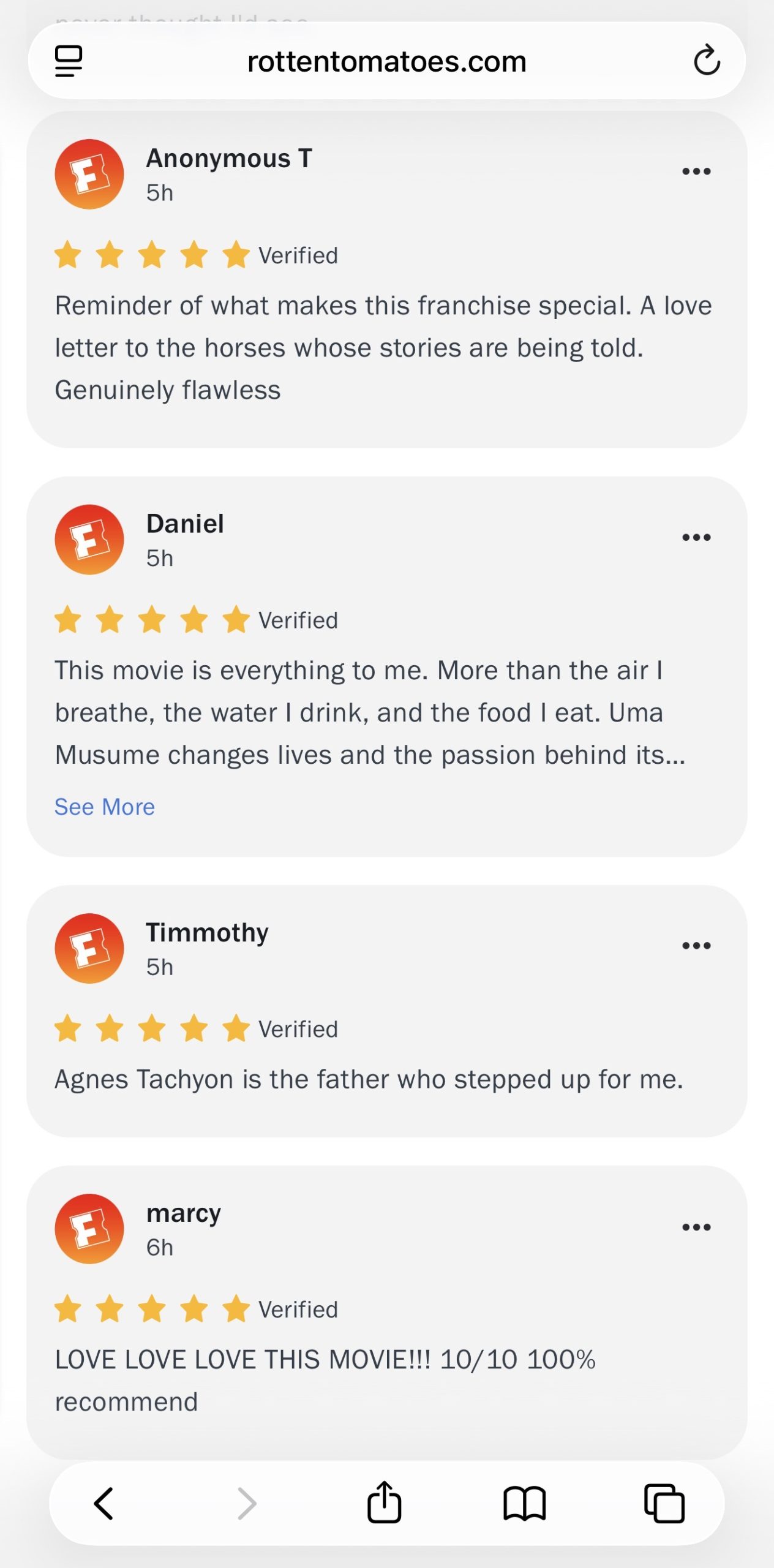Tap marcy's Fandango avatar icon
774x1568 pixels.
(x=89, y=1229)
